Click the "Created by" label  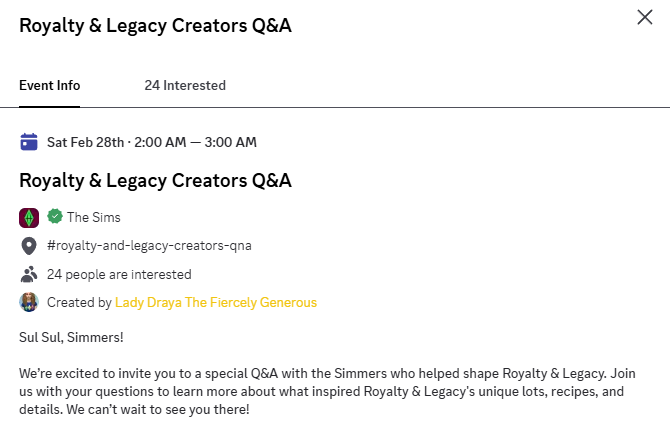point(79,302)
